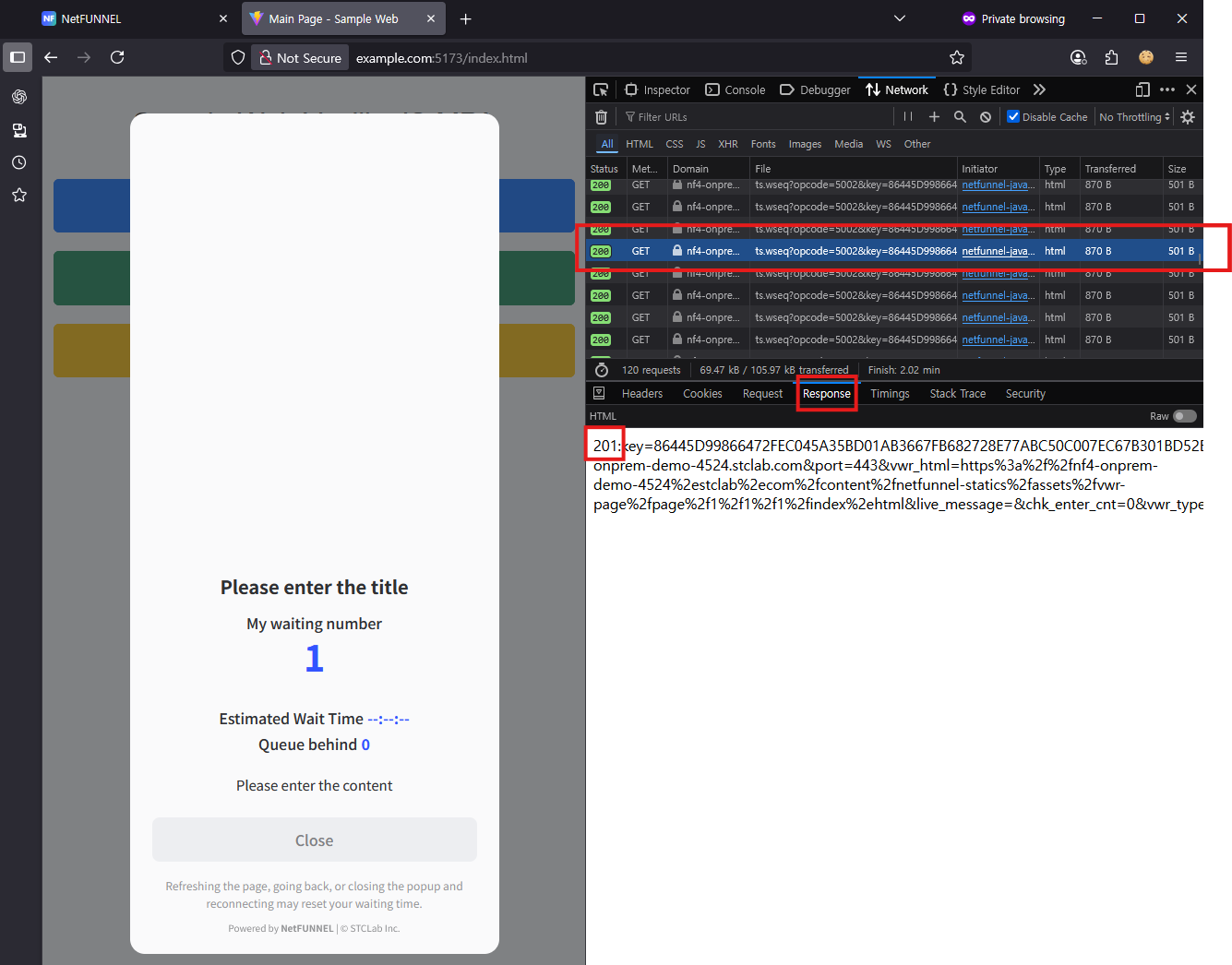The height and width of the screenshot is (965, 1232).
Task: Toggle the Raw response switch
Action: pos(1185,416)
